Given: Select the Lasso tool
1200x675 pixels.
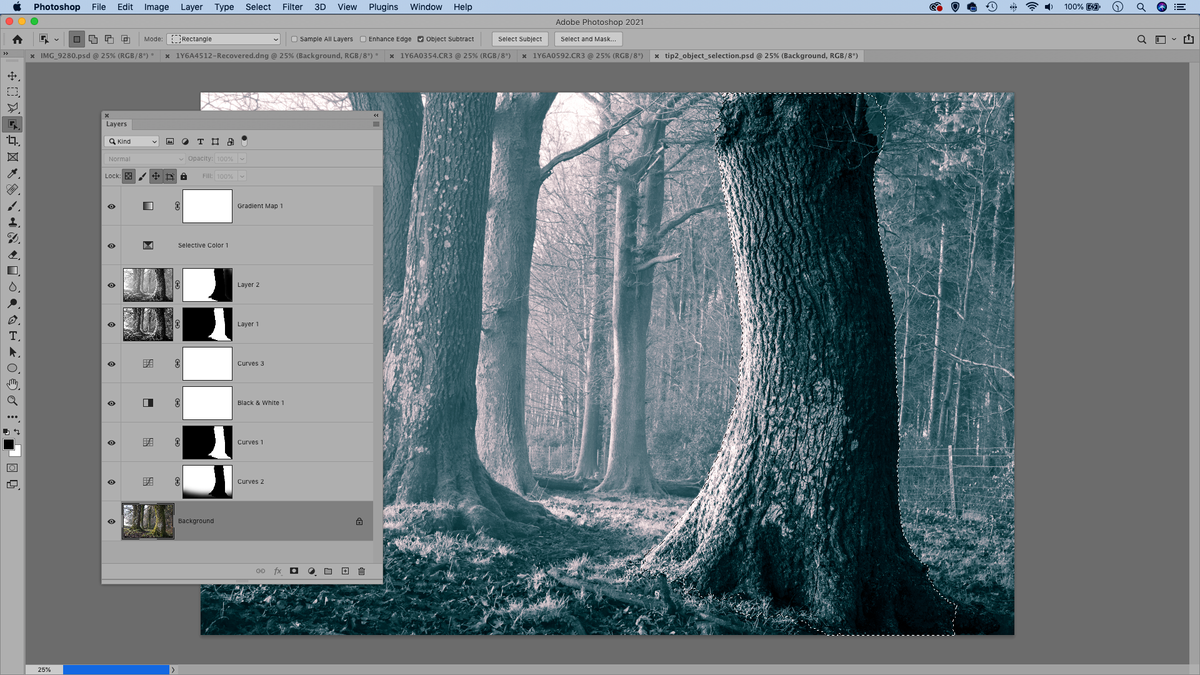Looking at the screenshot, I should coord(12,107).
